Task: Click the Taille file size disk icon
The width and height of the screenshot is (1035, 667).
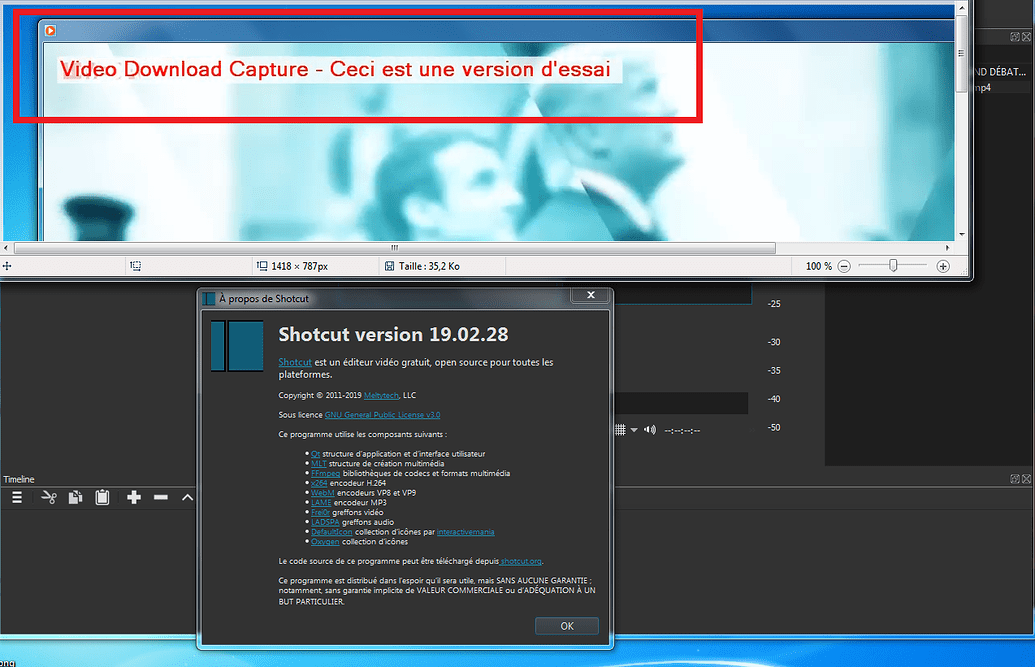Action: click(x=389, y=265)
